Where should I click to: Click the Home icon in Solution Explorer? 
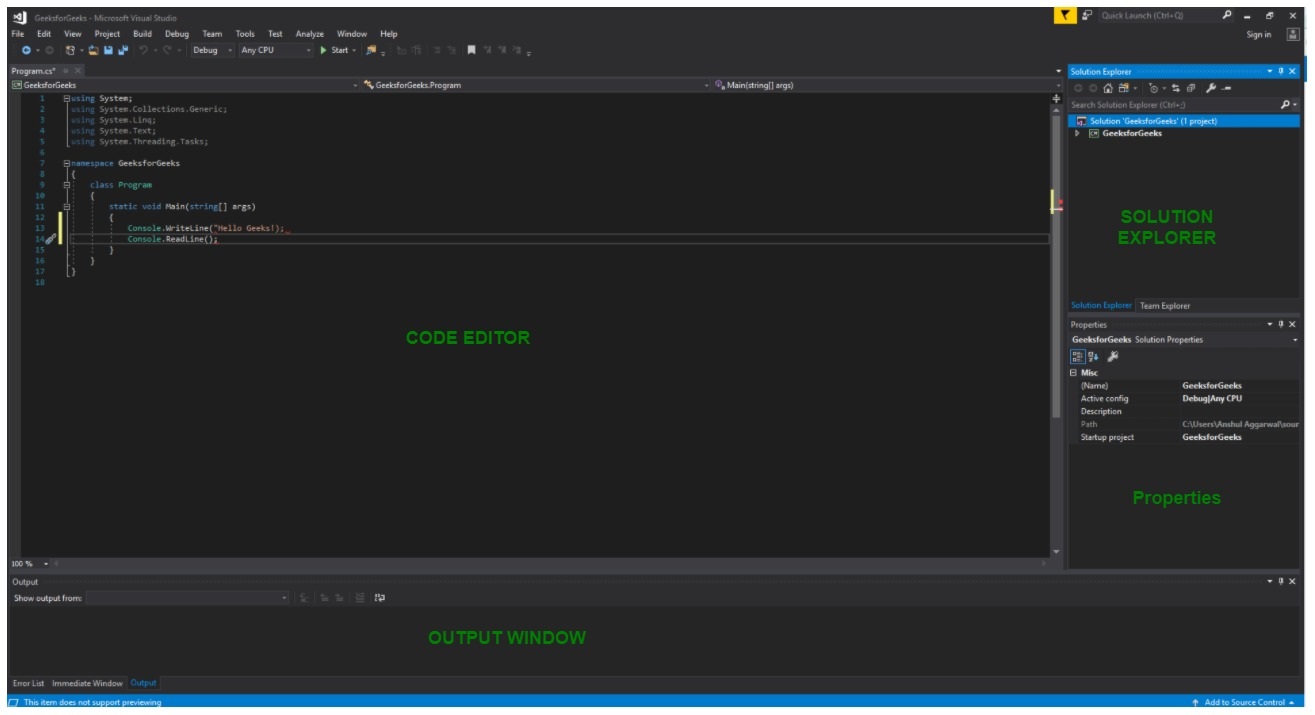coord(1108,88)
